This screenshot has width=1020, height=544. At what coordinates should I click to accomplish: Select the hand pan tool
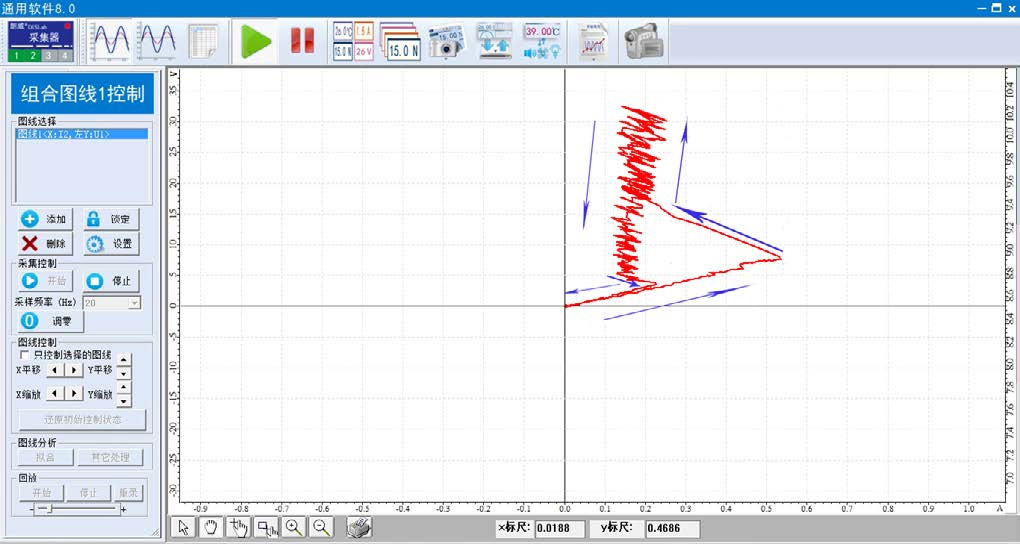coord(210,528)
